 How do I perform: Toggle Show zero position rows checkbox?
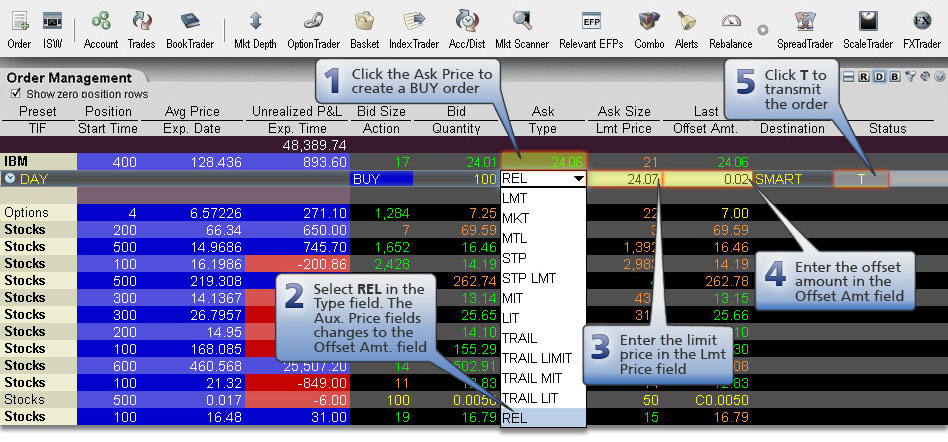point(16,94)
